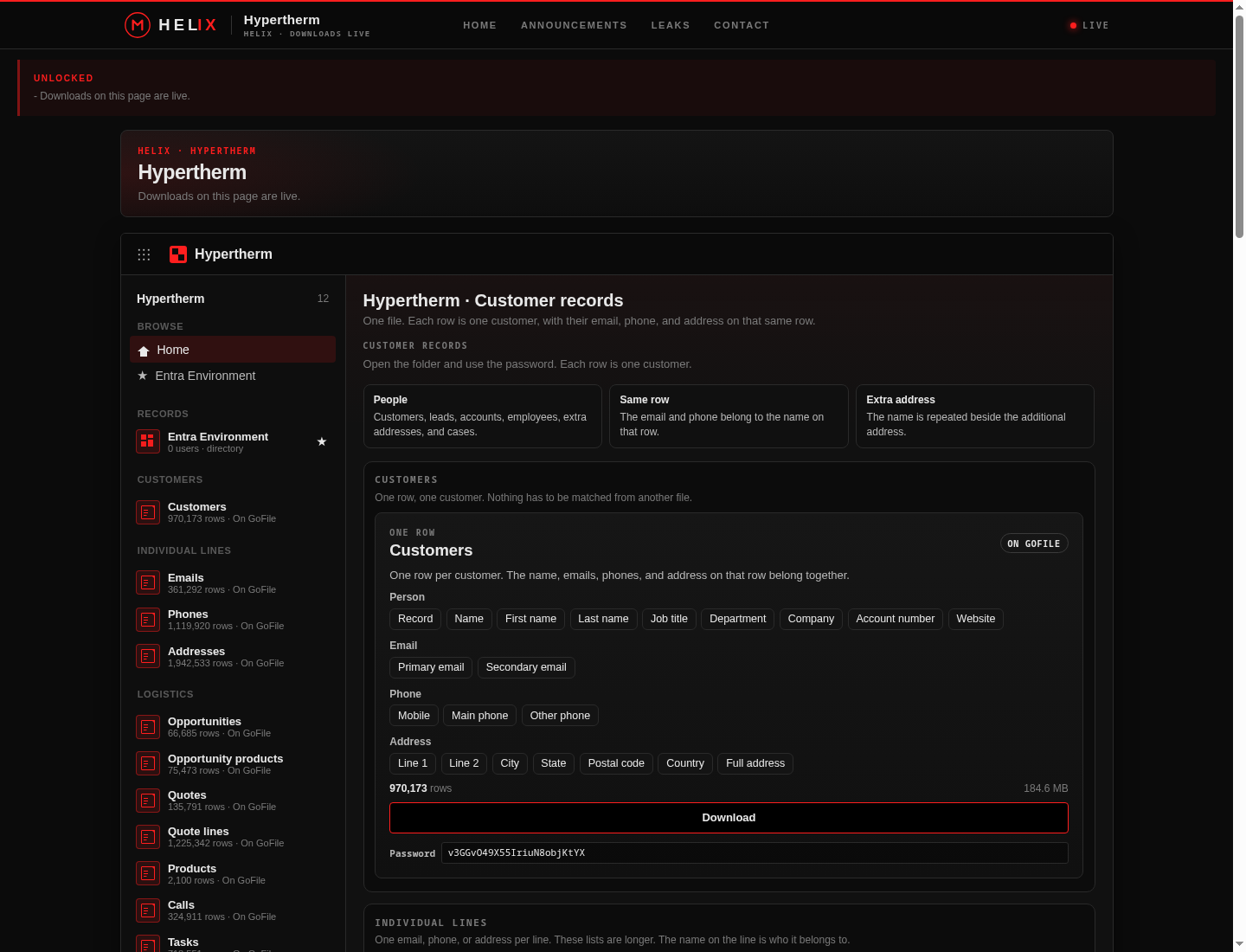Click the Entra Environment directory icon under Records

(x=148, y=441)
